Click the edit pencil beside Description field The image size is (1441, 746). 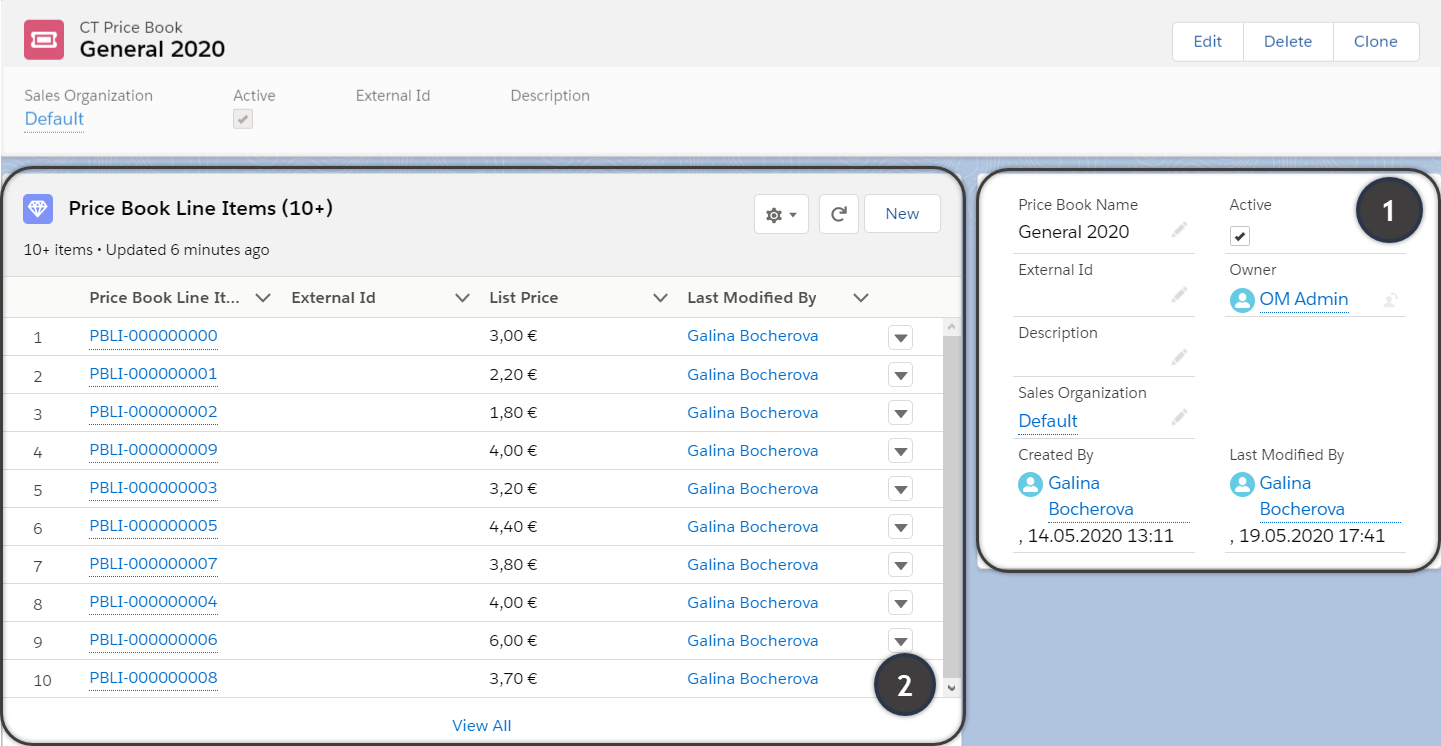pyautogui.click(x=1180, y=357)
